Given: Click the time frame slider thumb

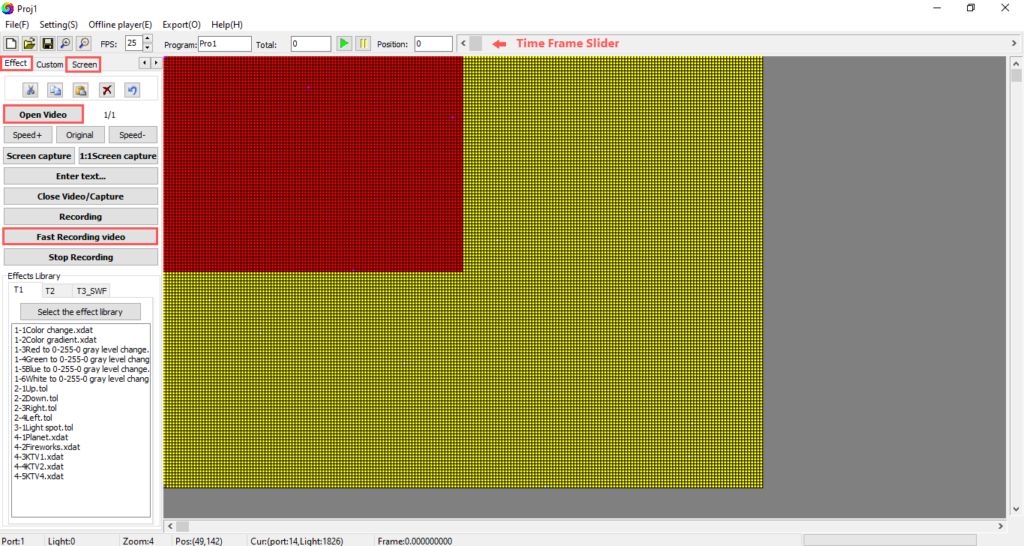Looking at the screenshot, I should tap(476, 44).
